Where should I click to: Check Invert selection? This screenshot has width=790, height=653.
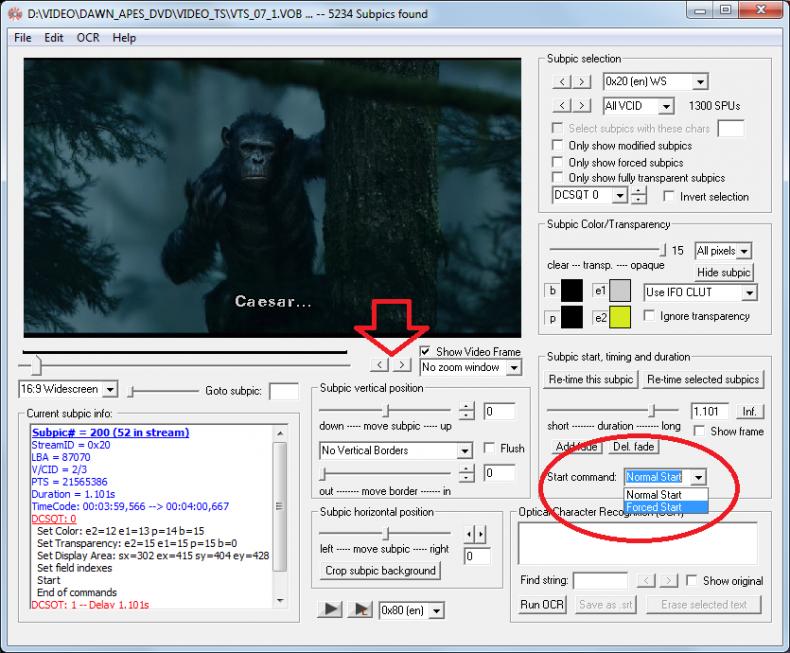click(669, 196)
